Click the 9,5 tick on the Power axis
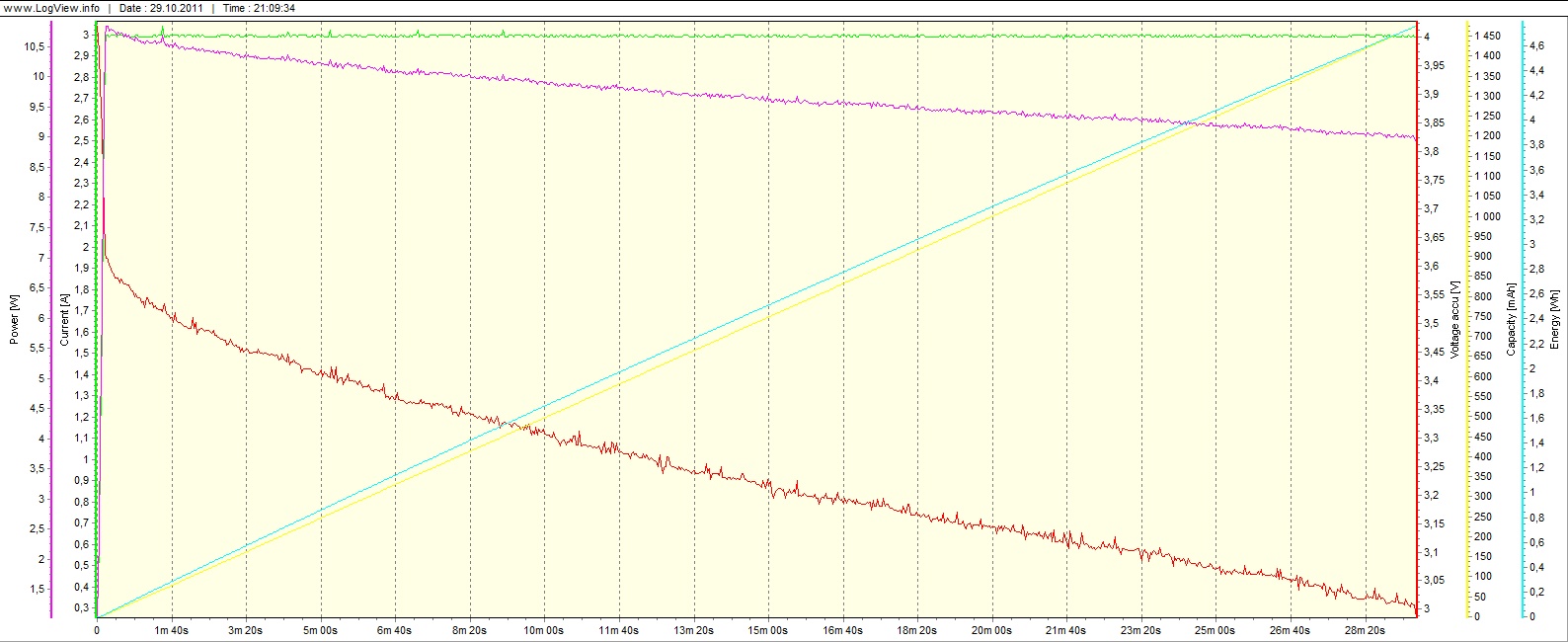This screenshot has width=1568, height=642. (37, 107)
